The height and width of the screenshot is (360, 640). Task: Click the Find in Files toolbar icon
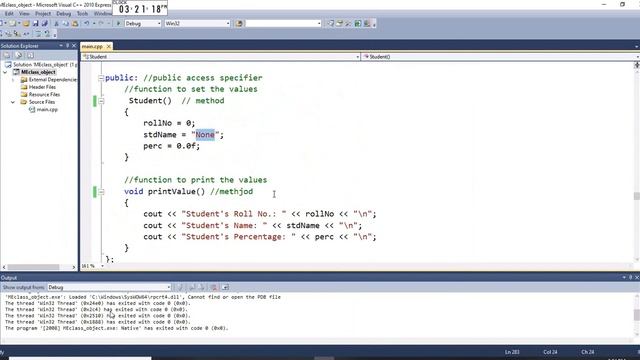pos(239,24)
